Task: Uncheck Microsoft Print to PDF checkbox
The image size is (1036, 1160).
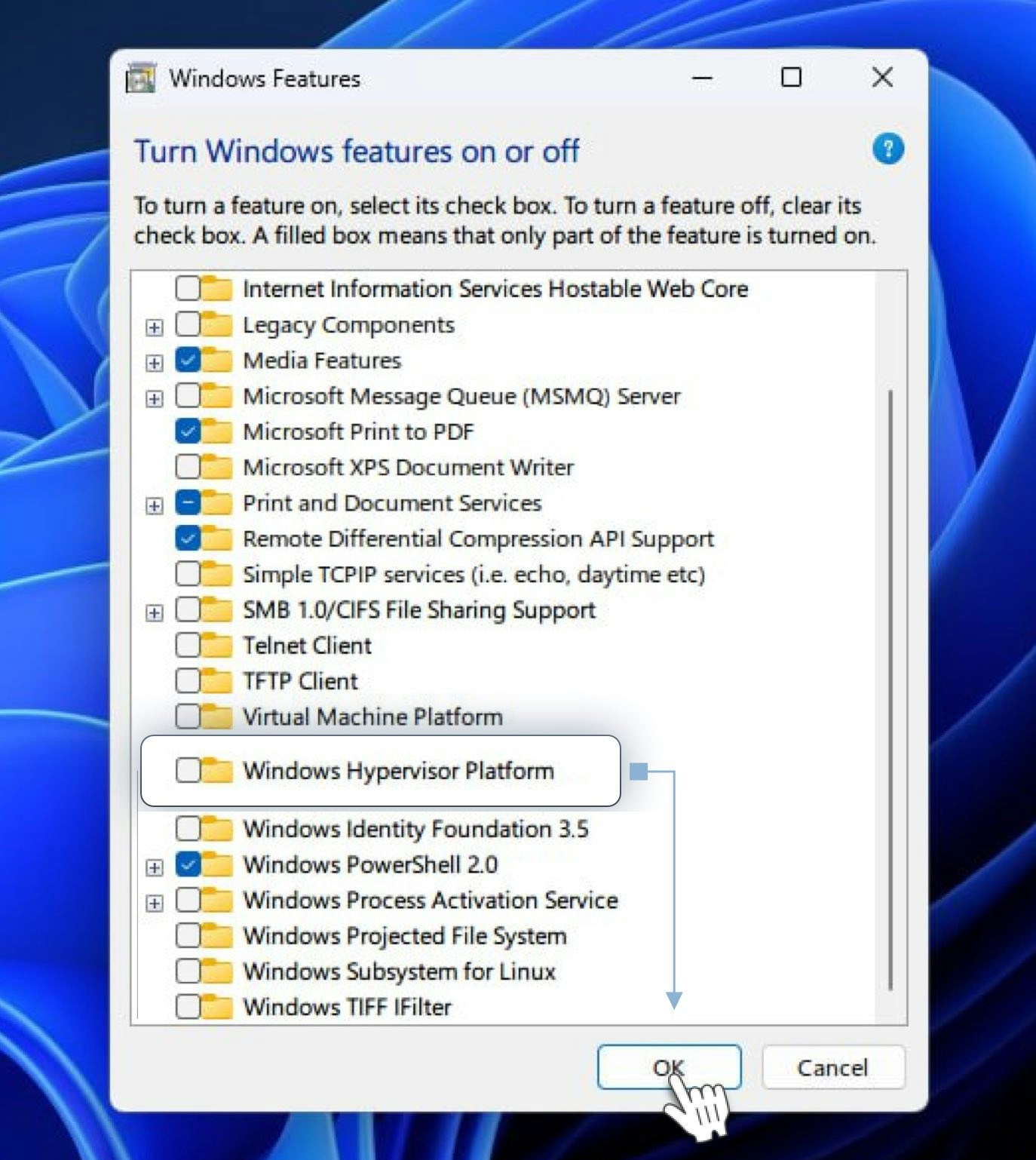Action: 187,431
